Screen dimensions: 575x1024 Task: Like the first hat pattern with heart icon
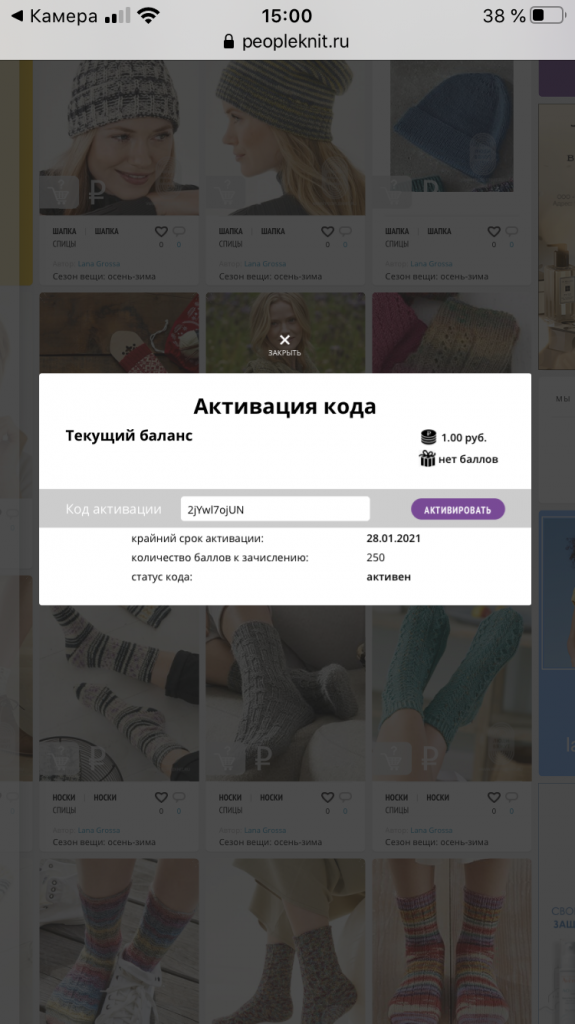click(161, 231)
